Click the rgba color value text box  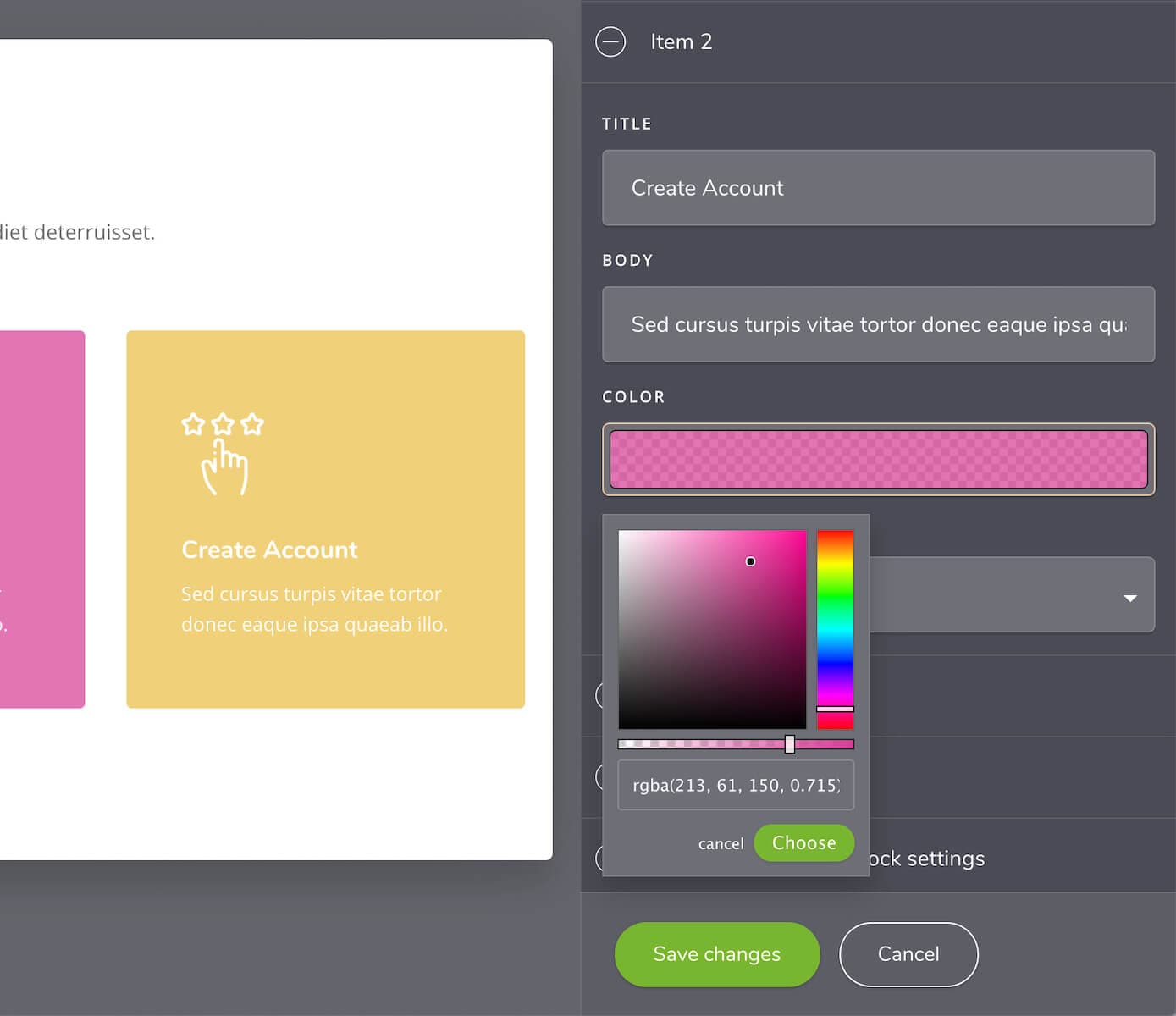click(735, 785)
